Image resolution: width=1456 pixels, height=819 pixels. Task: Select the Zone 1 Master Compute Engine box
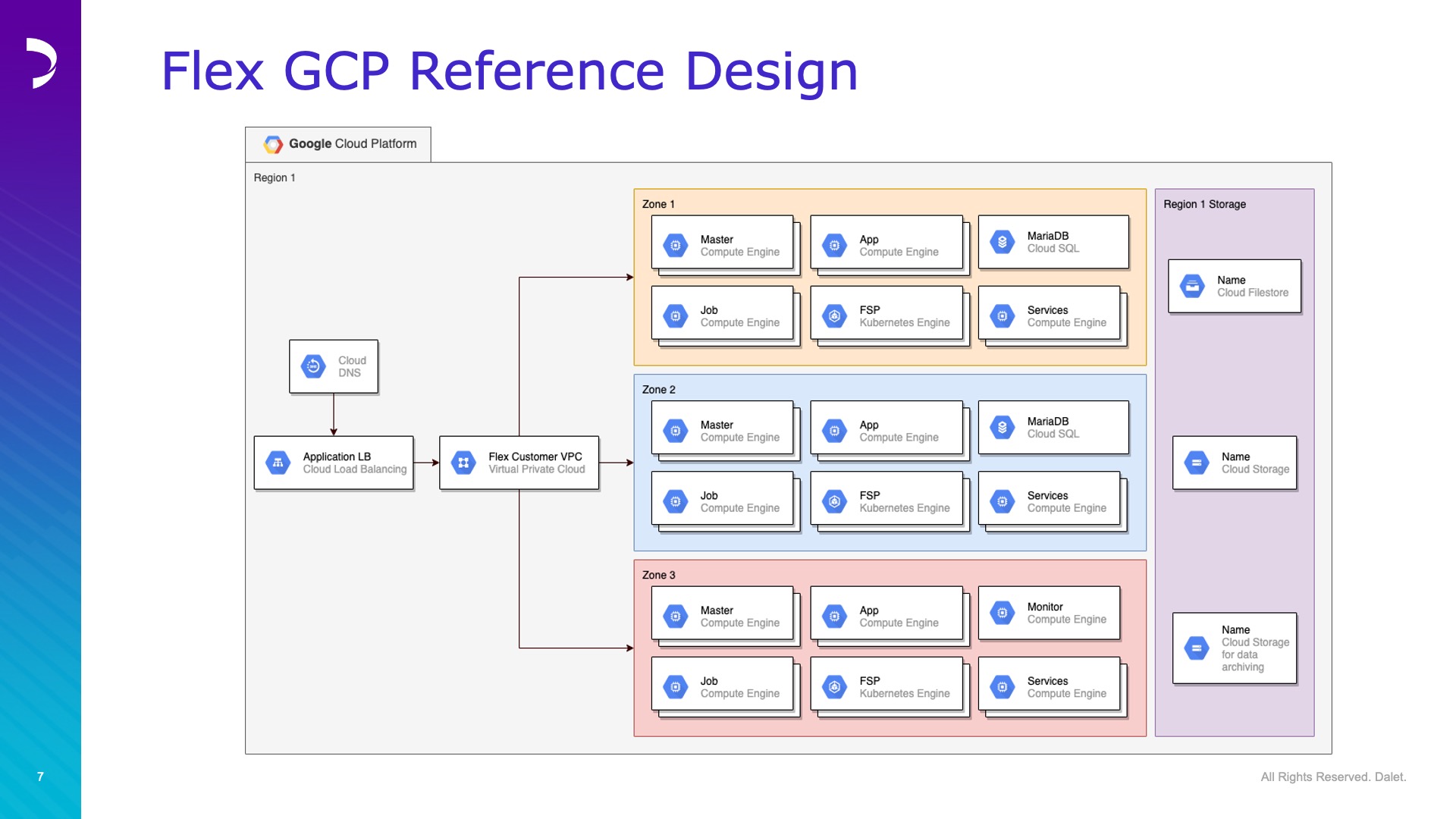(x=722, y=242)
